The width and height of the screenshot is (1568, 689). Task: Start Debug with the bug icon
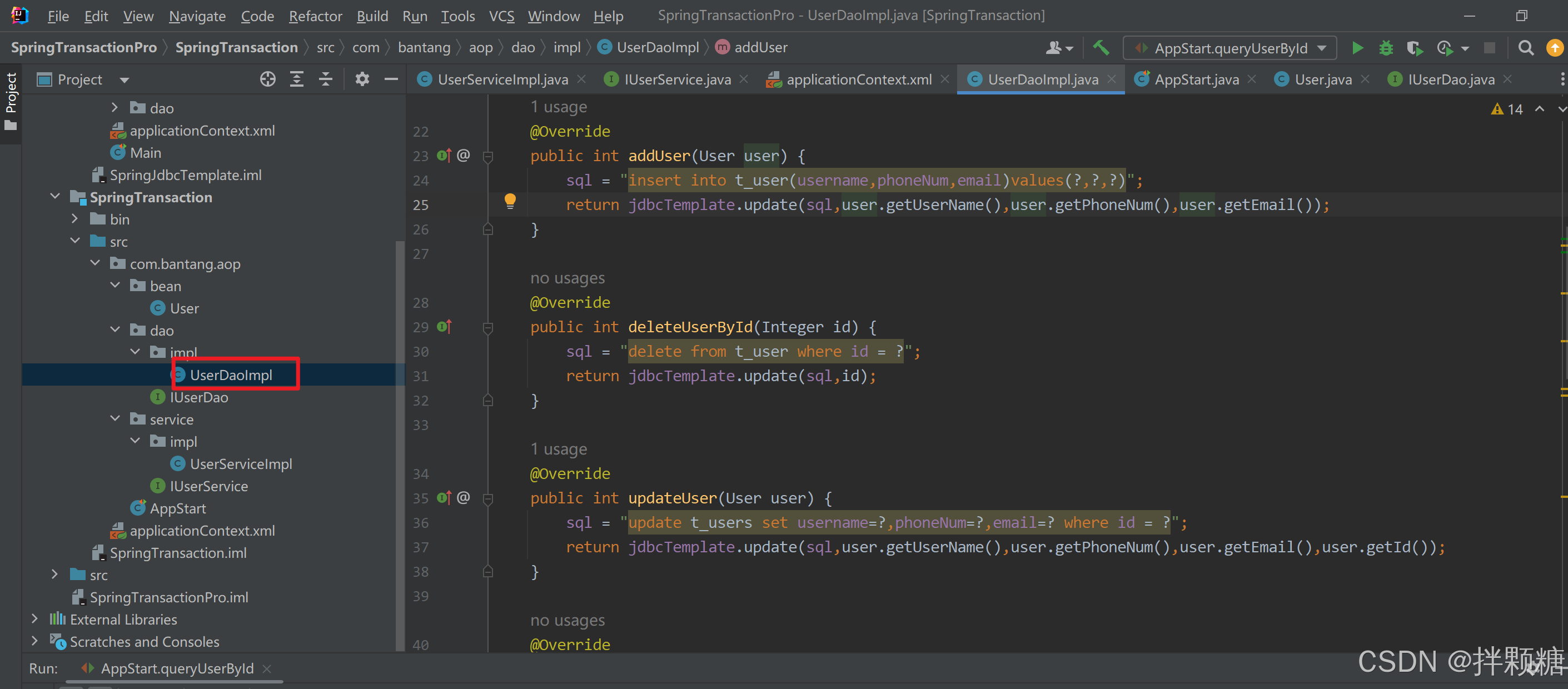pyautogui.click(x=1385, y=48)
